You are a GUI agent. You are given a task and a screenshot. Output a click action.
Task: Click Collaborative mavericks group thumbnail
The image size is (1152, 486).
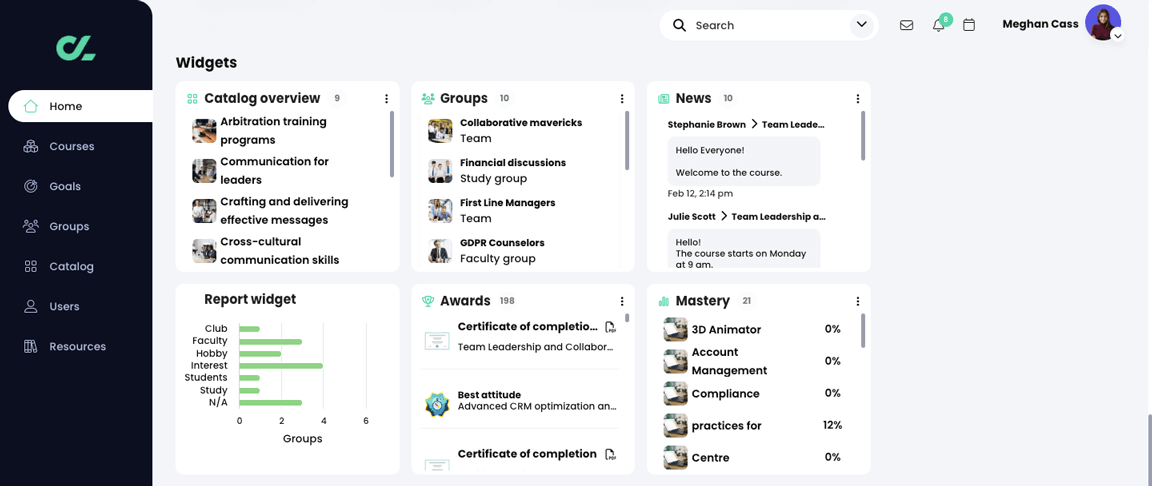440,131
